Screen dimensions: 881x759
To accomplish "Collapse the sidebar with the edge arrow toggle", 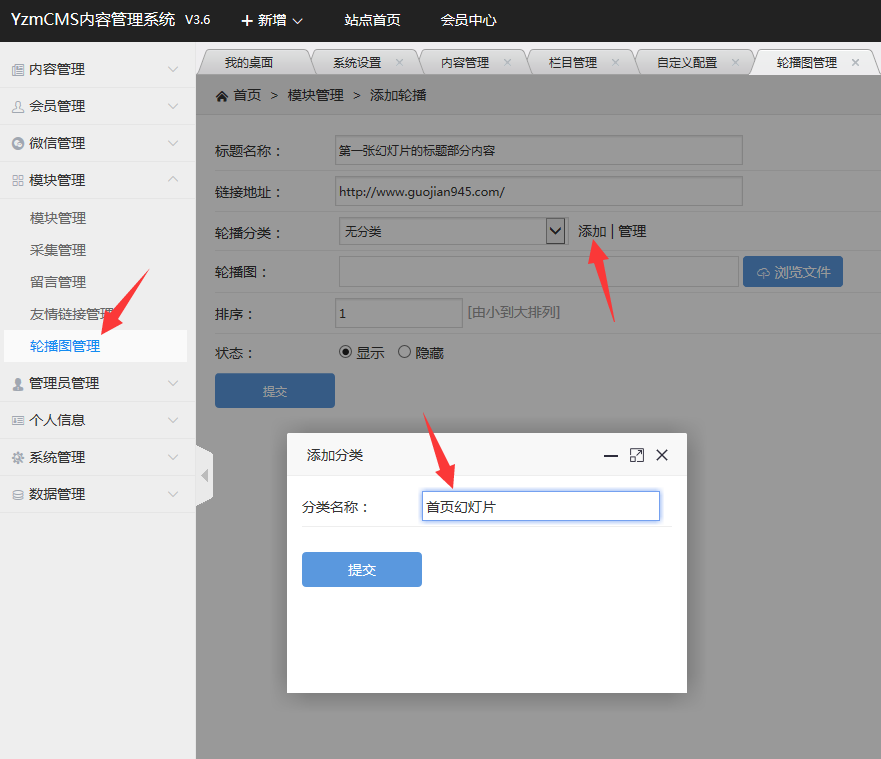I will [206, 476].
